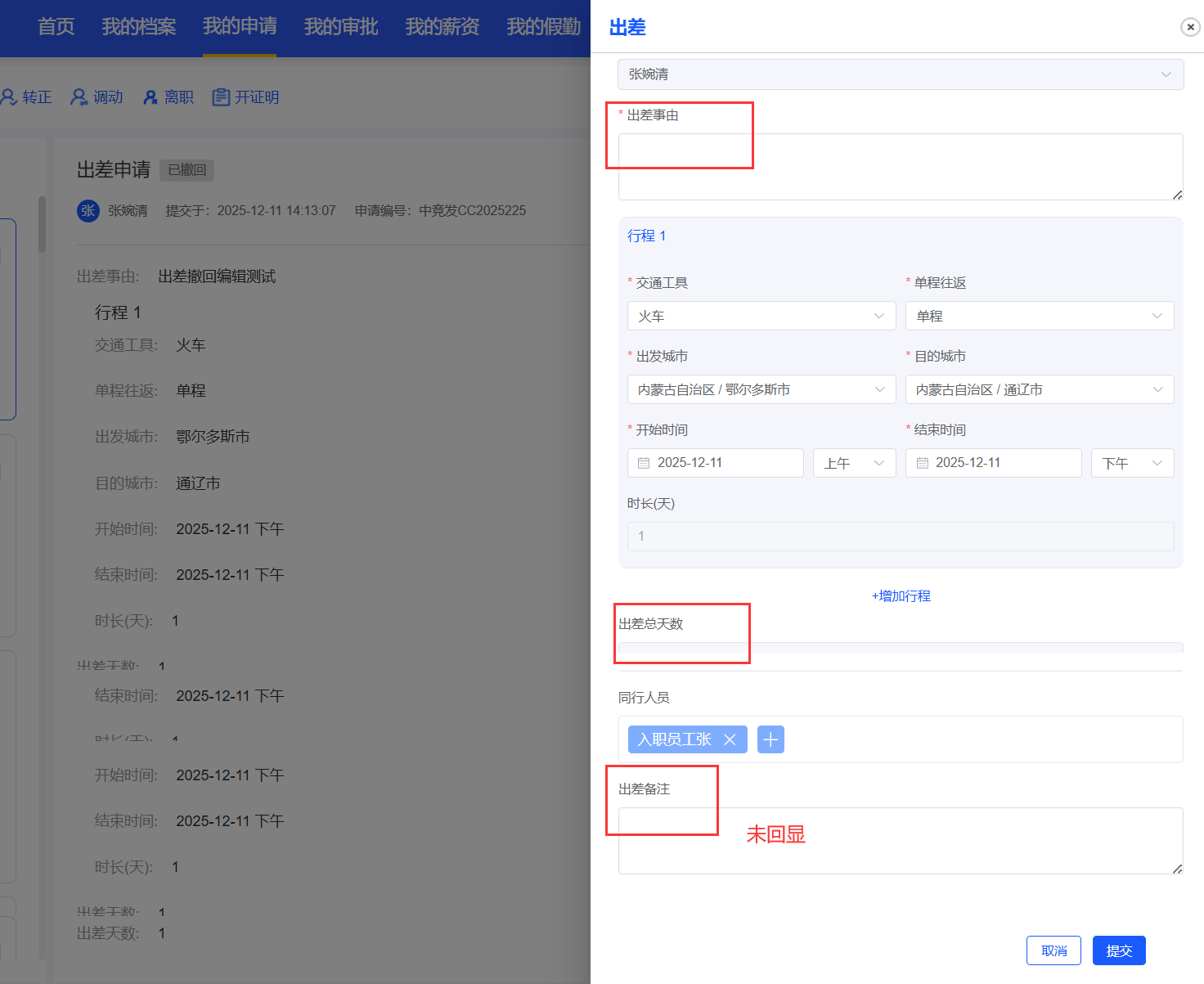Screen dimensions: 1204x984
Task: Click the 调动 link text
Action: coord(108,97)
